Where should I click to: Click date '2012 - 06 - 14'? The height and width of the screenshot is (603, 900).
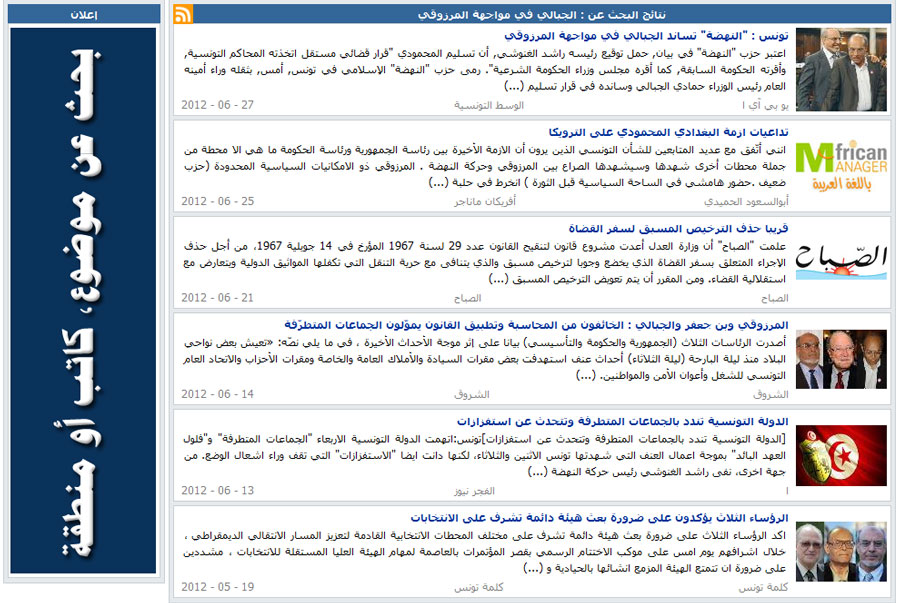[x=218, y=394]
